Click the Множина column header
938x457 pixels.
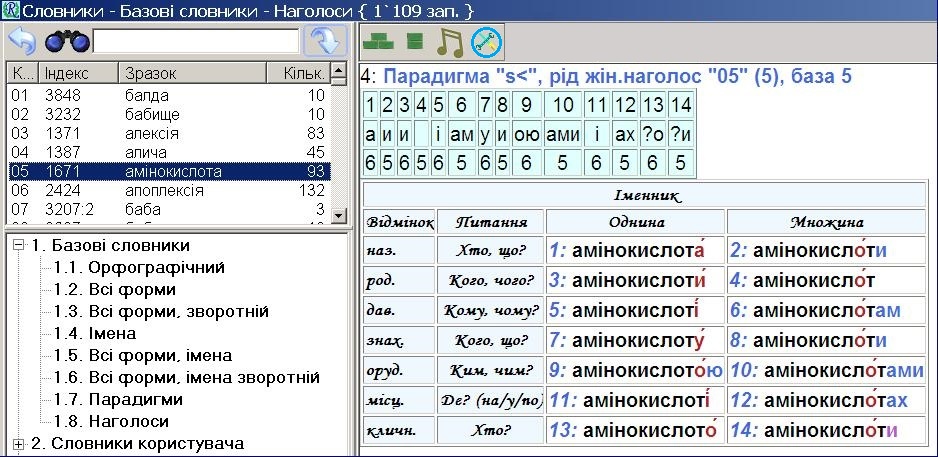[826, 222]
